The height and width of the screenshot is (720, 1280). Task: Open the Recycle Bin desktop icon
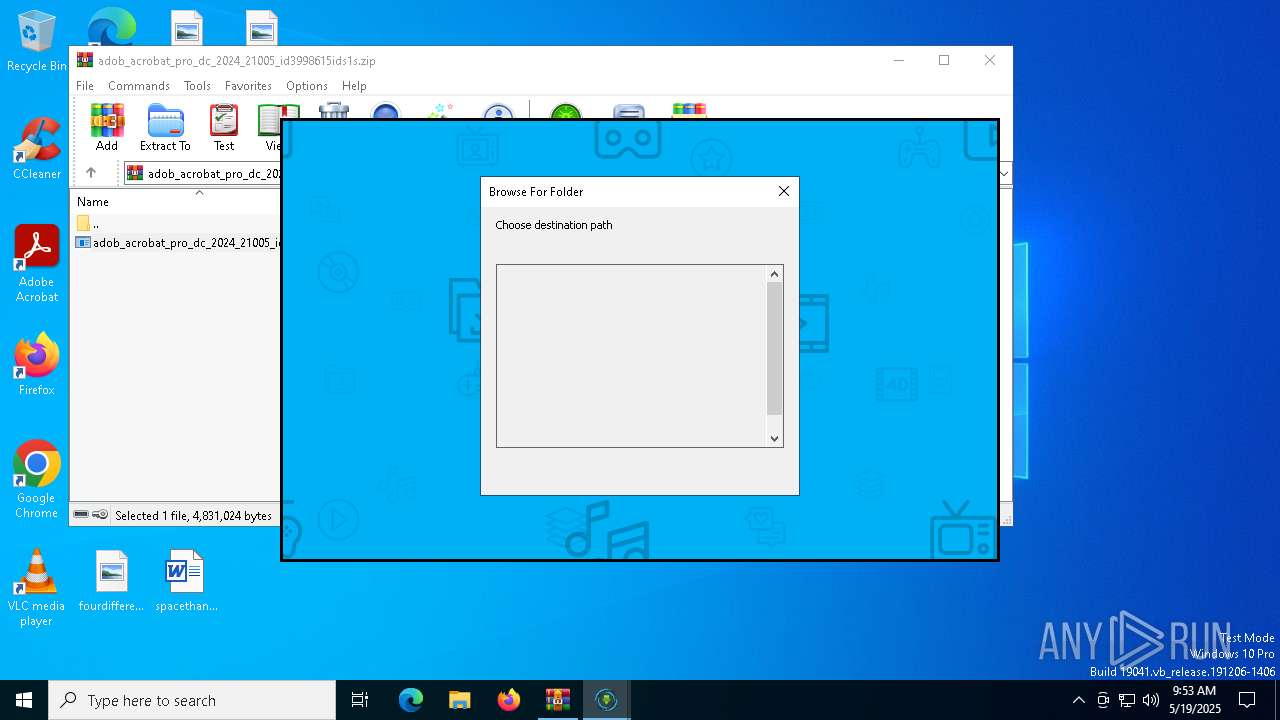[x=37, y=42]
